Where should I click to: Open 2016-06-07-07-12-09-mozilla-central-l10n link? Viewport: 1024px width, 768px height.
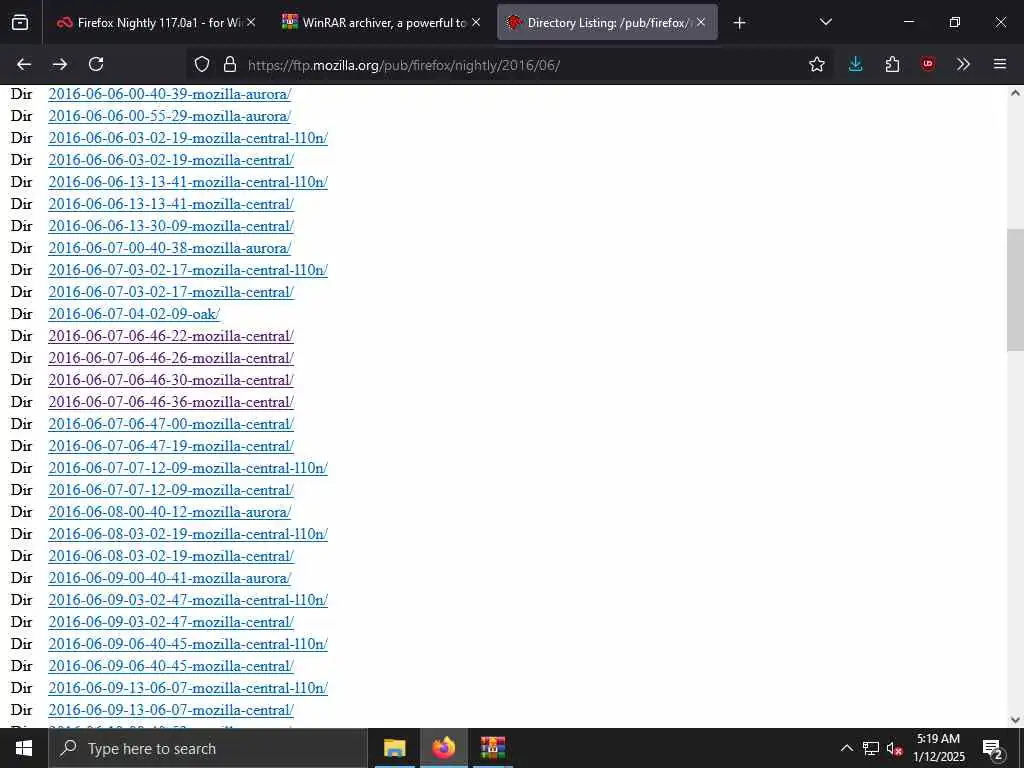[188, 468]
